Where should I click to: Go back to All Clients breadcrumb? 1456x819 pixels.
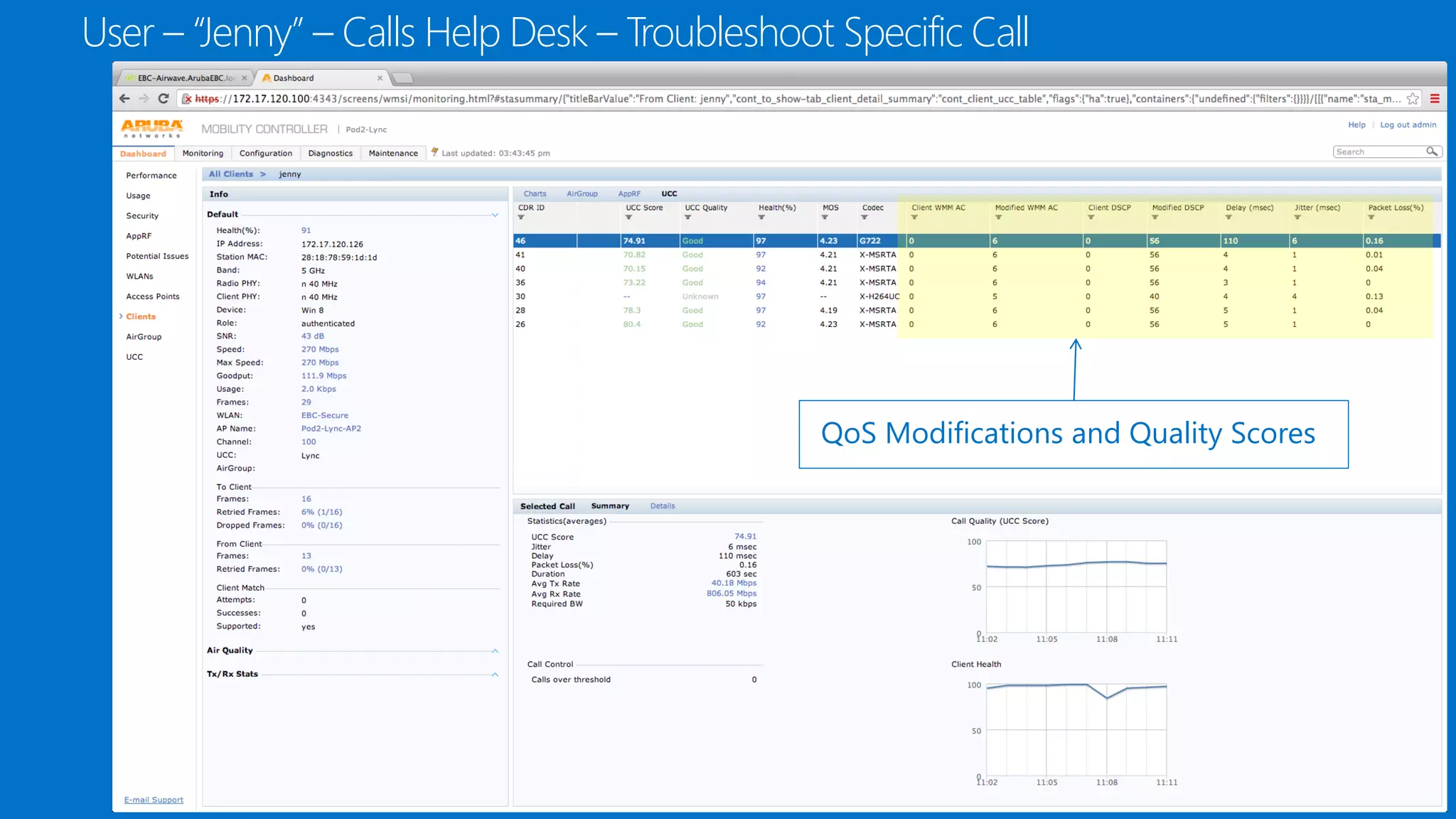coord(230,174)
